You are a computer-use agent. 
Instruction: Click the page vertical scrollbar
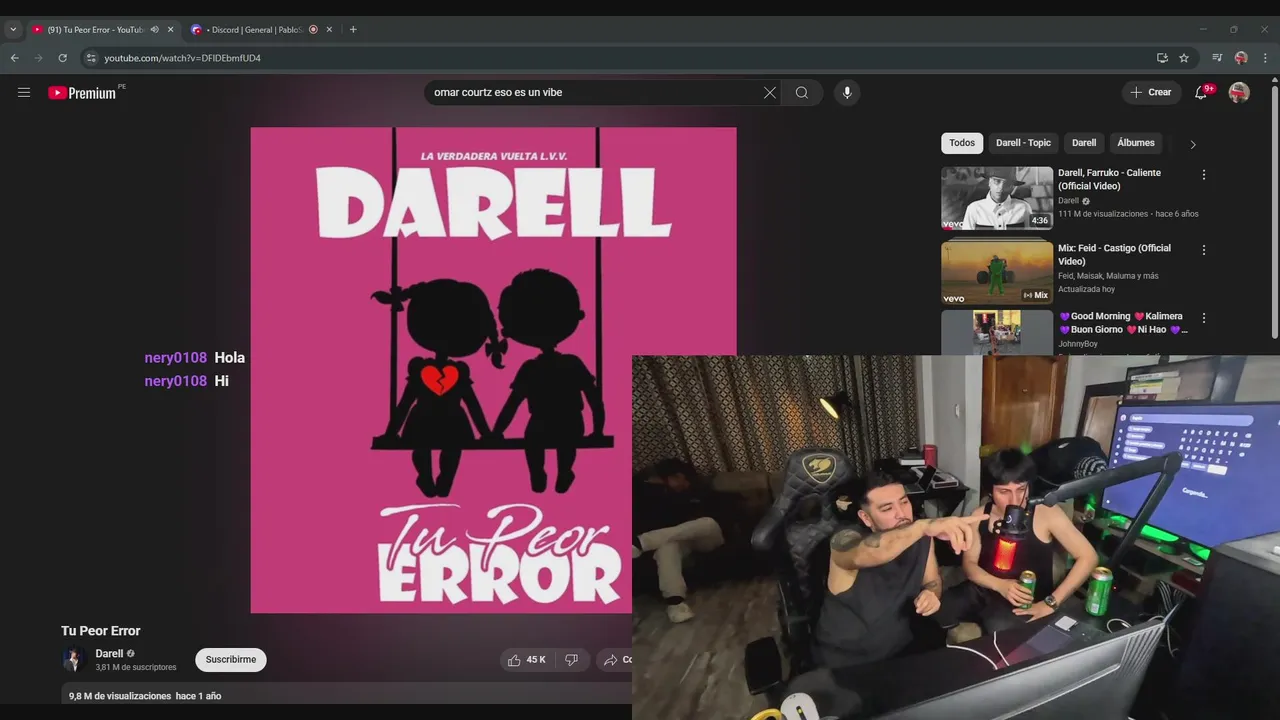click(x=1274, y=210)
